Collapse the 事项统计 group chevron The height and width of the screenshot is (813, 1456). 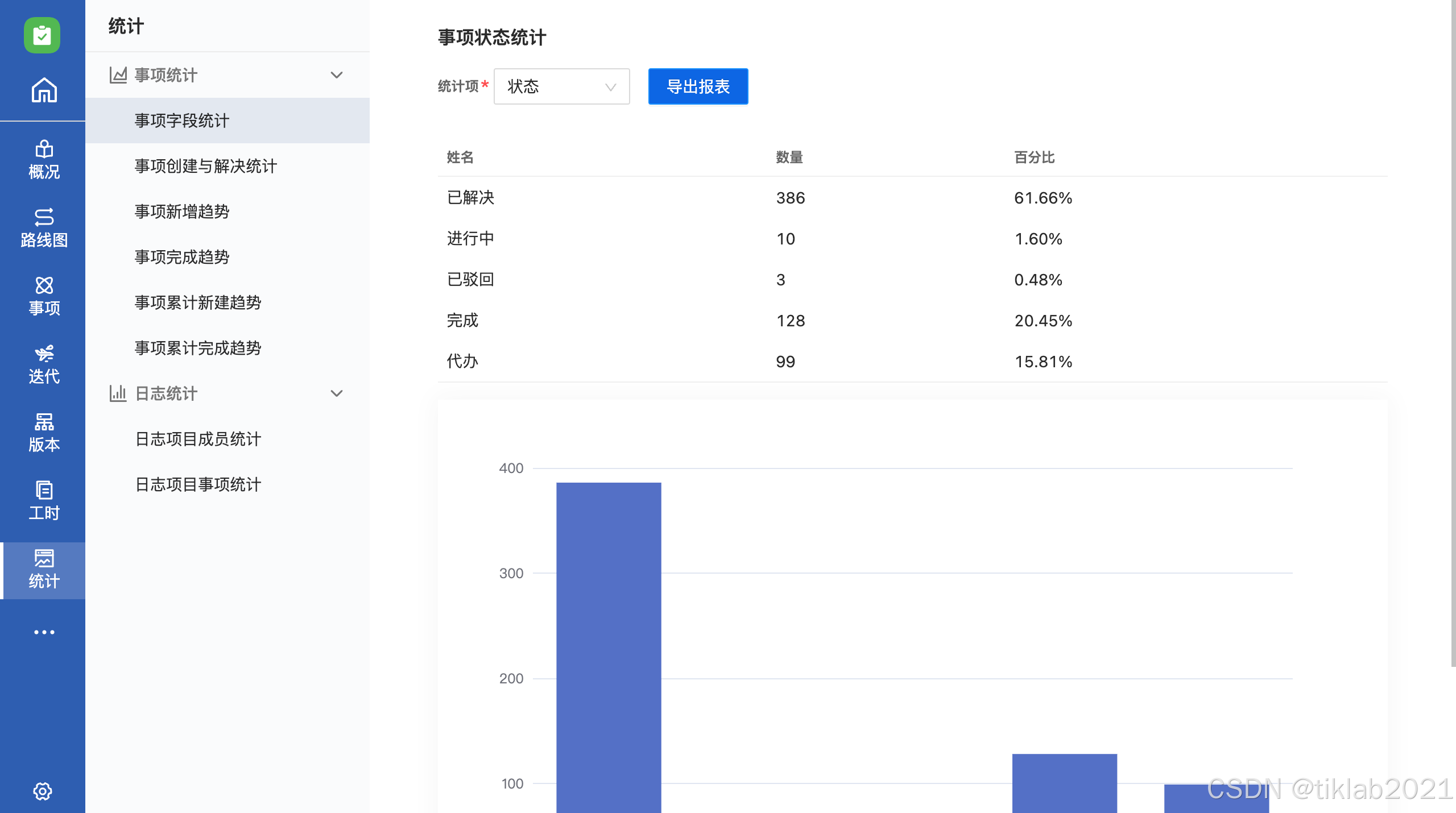point(337,75)
